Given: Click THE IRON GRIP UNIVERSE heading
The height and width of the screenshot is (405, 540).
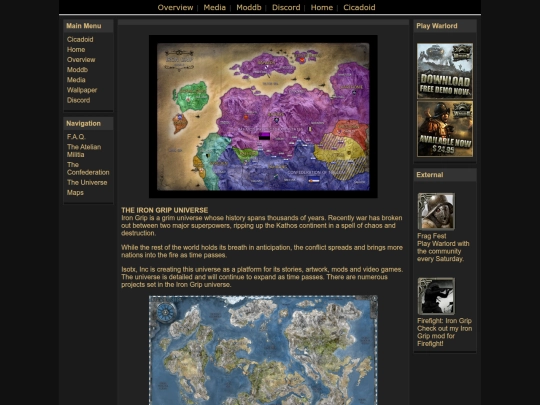Looking at the screenshot, I should tap(165, 210).
